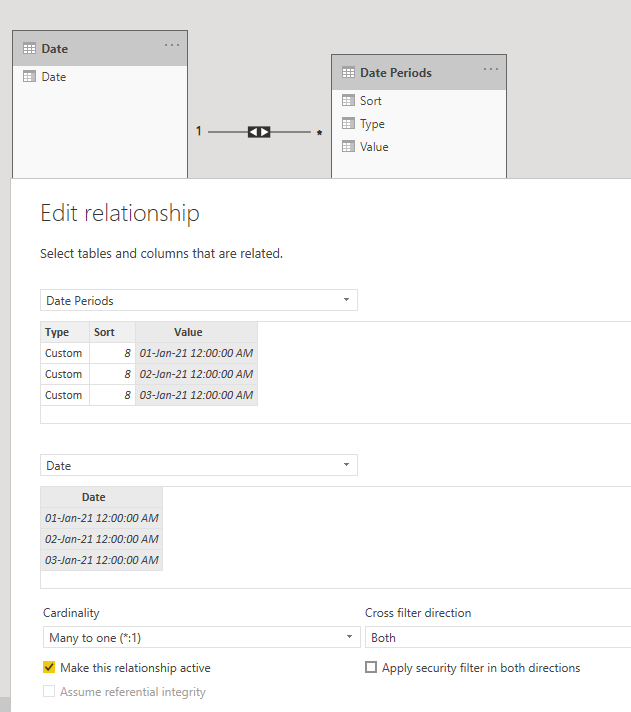Image resolution: width=631 pixels, height=712 pixels.
Task: Uncheck Make this relationship active
Action: [x=49, y=667]
